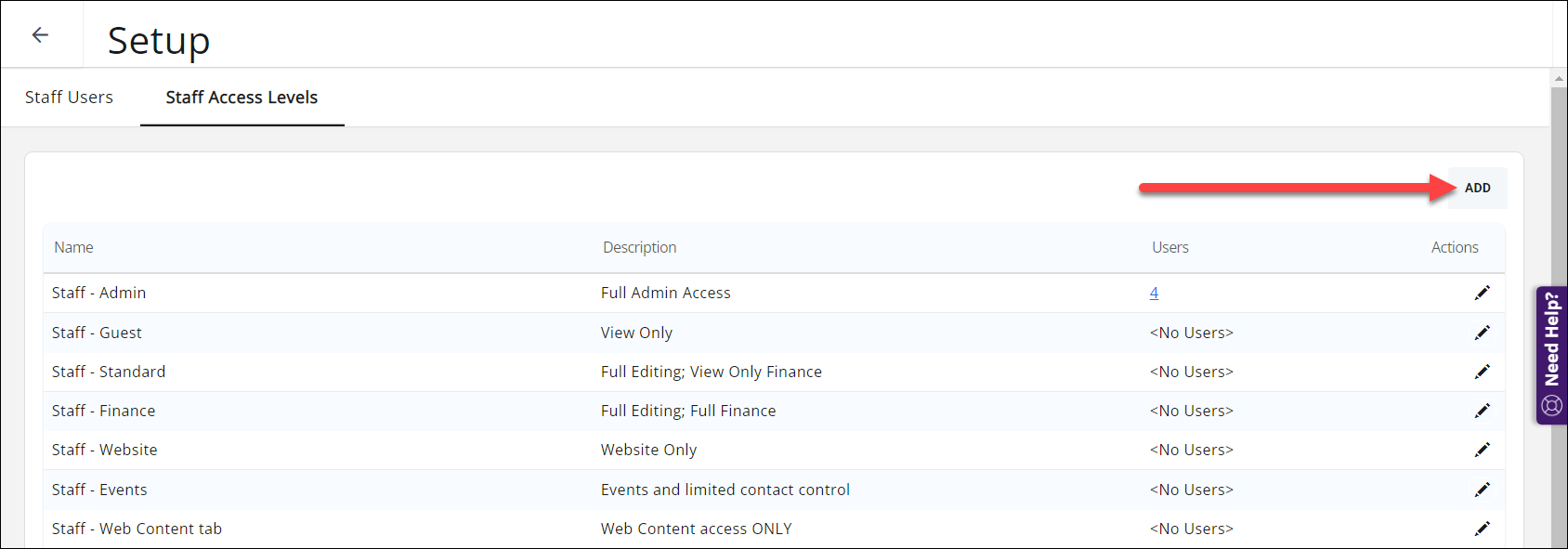Click the ADD button

(1477, 188)
